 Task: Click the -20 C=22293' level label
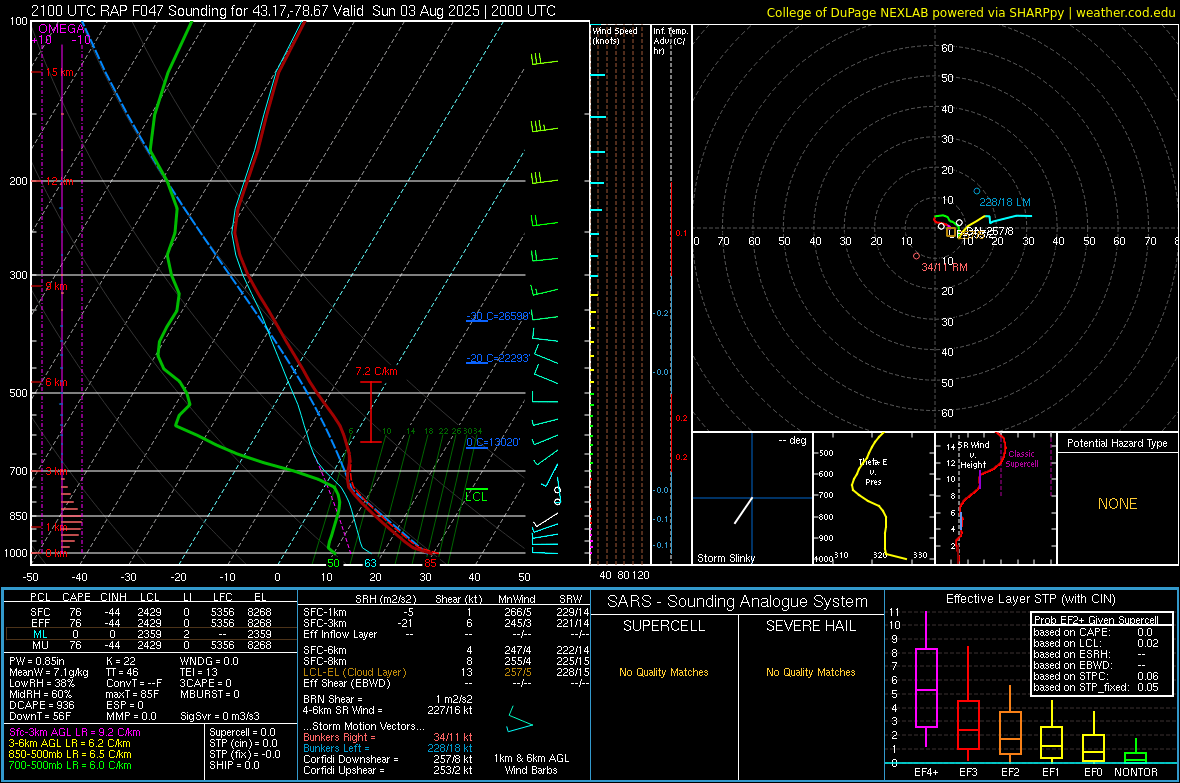click(497, 358)
